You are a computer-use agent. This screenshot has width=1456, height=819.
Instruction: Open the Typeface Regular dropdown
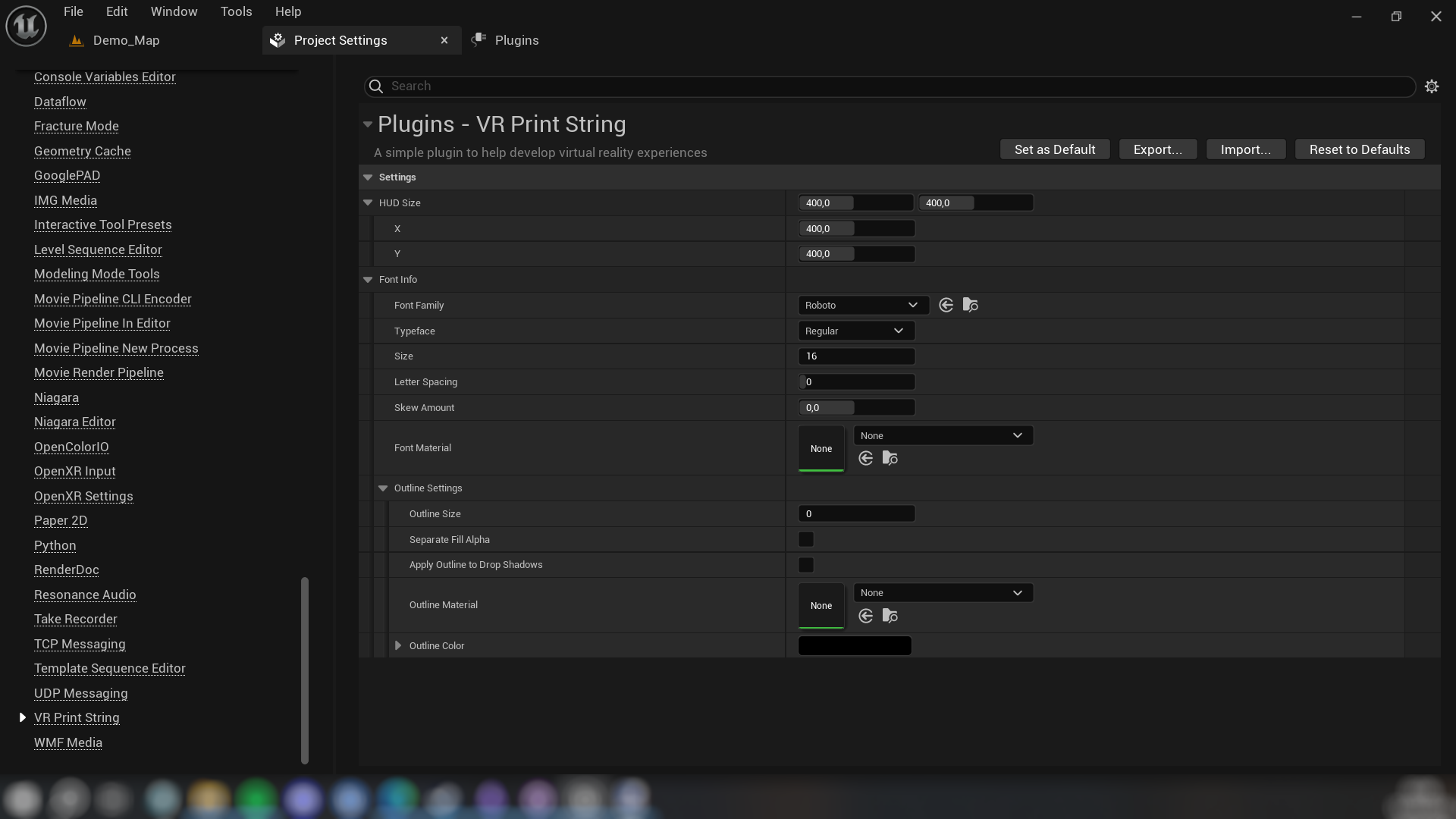[x=856, y=331]
